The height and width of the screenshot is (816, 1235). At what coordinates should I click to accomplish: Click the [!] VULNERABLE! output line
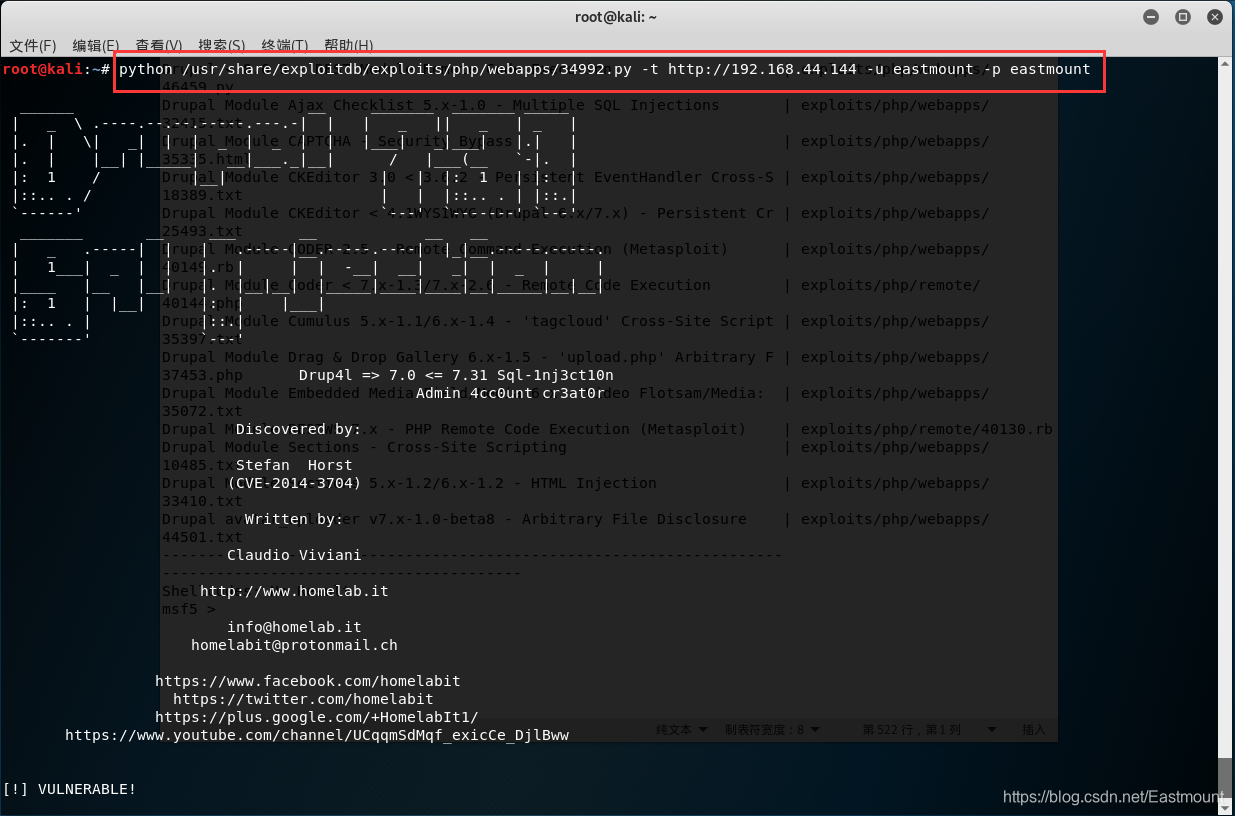click(69, 789)
